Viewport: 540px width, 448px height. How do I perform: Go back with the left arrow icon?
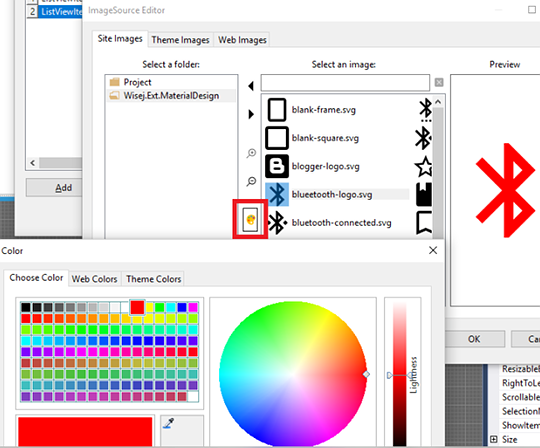coord(251,86)
